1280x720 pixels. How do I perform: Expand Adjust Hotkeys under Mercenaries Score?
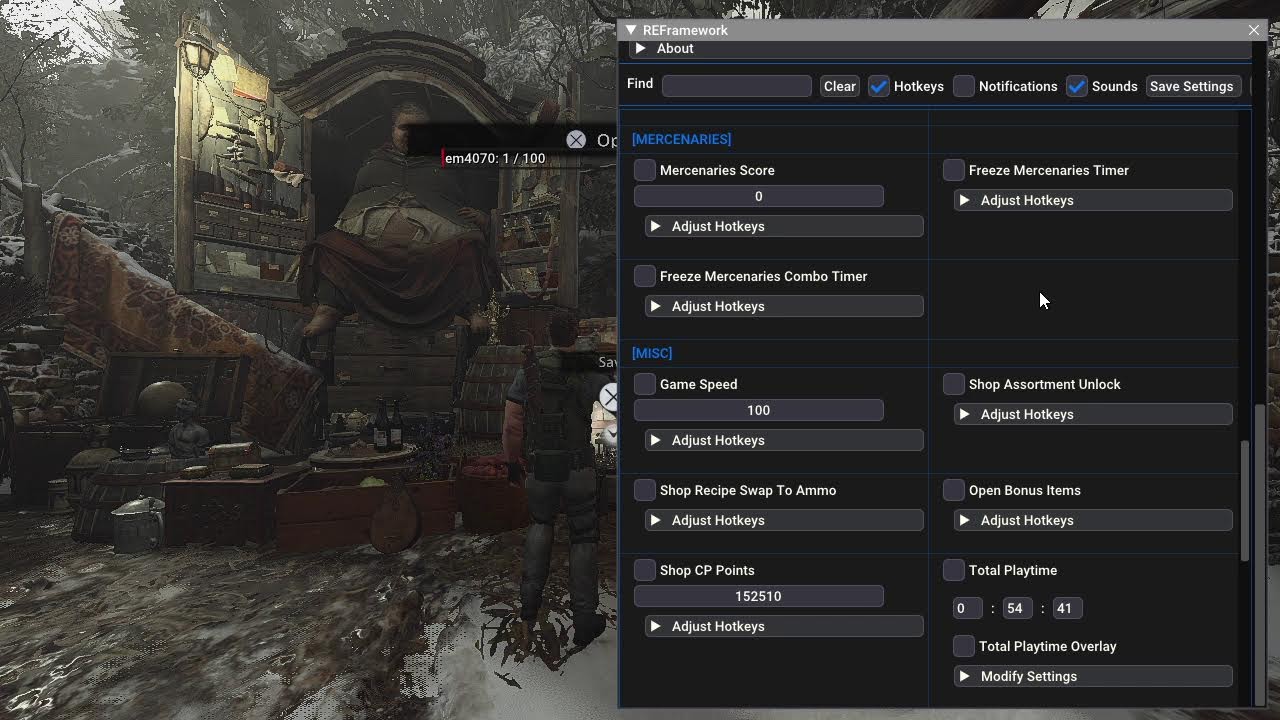click(x=784, y=226)
